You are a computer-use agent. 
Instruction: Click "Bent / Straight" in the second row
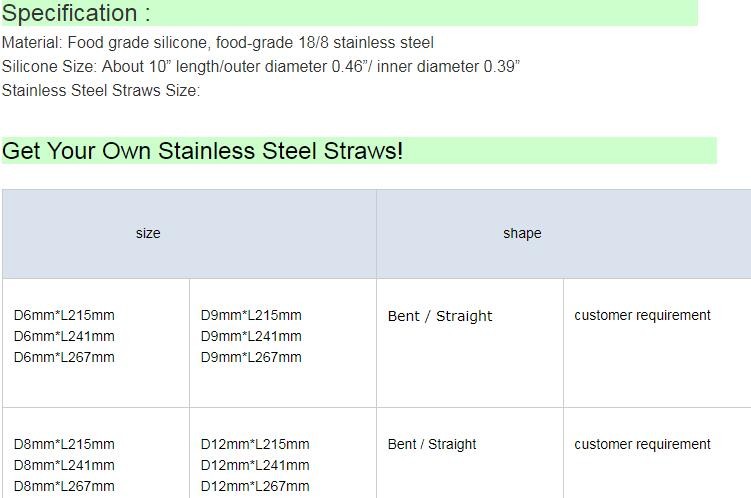click(x=432, y=444)
